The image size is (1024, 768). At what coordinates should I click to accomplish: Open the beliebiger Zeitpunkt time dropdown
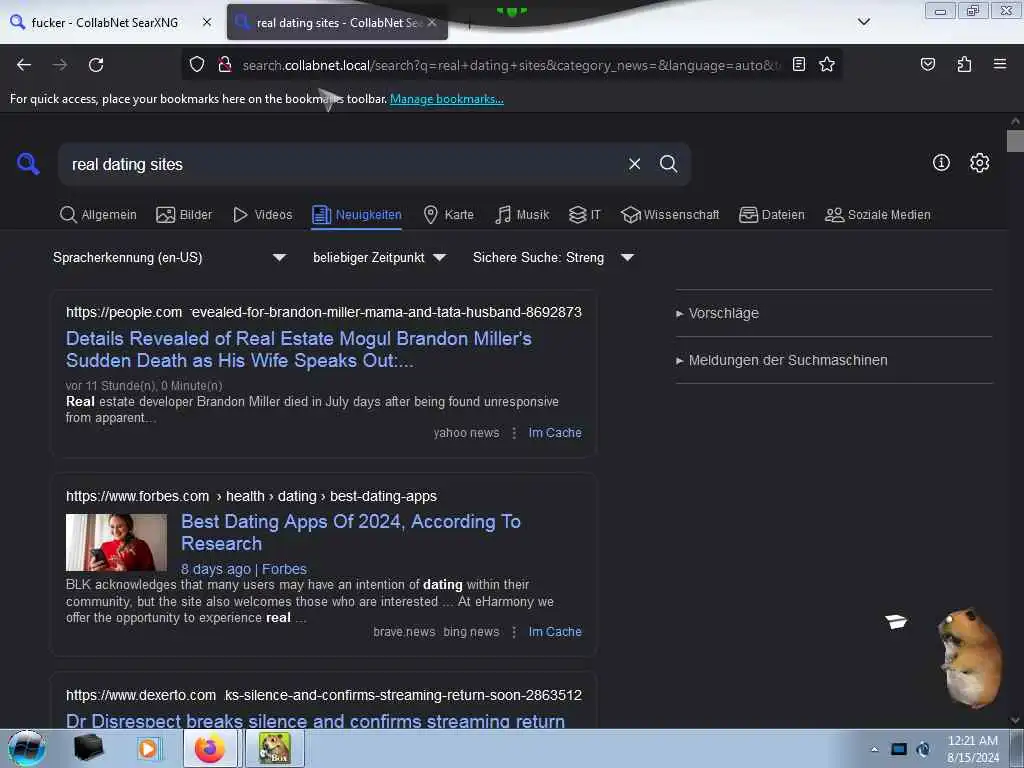point(379,257)
